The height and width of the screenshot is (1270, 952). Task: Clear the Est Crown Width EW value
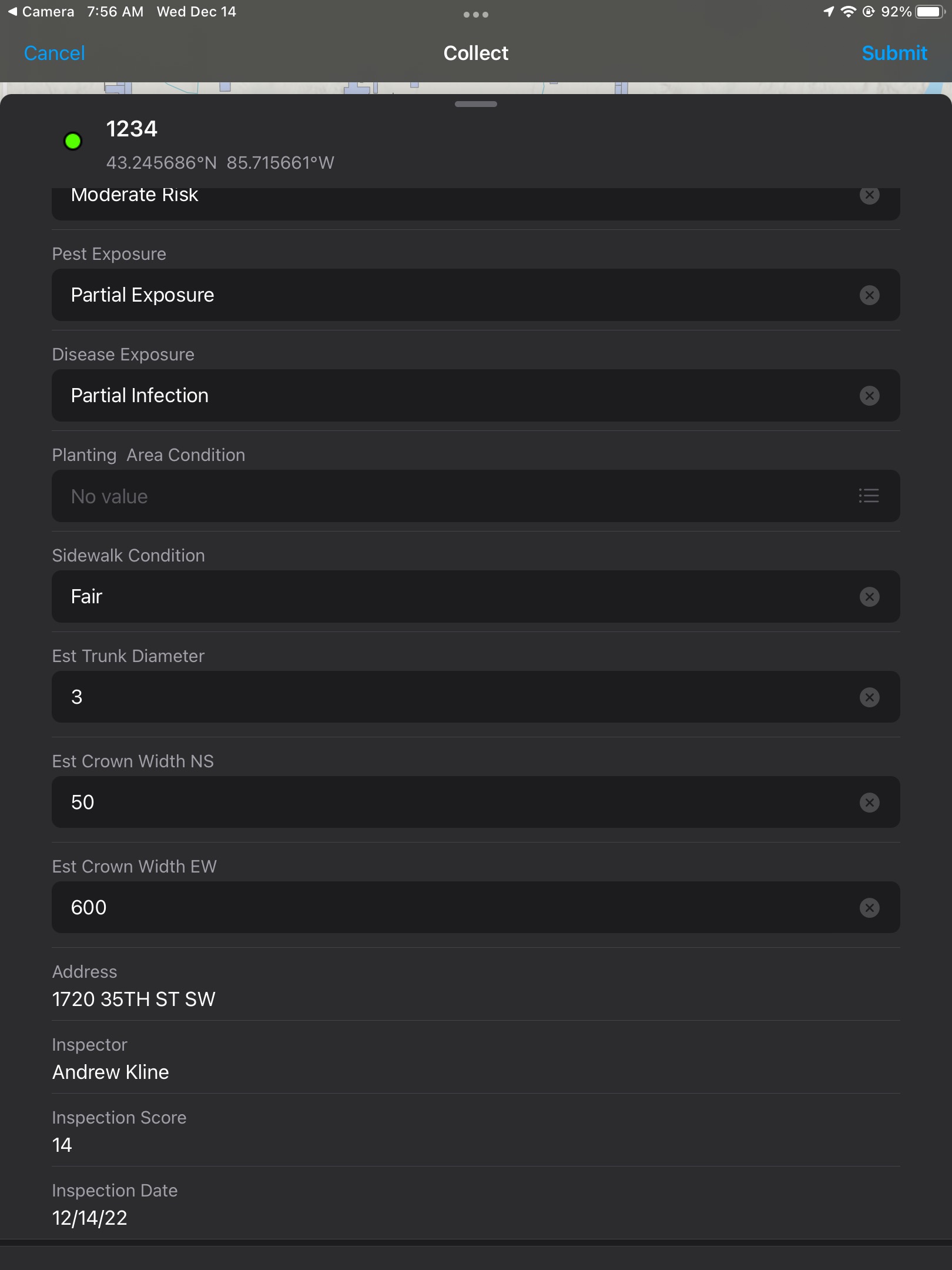(x=869, y=908)
